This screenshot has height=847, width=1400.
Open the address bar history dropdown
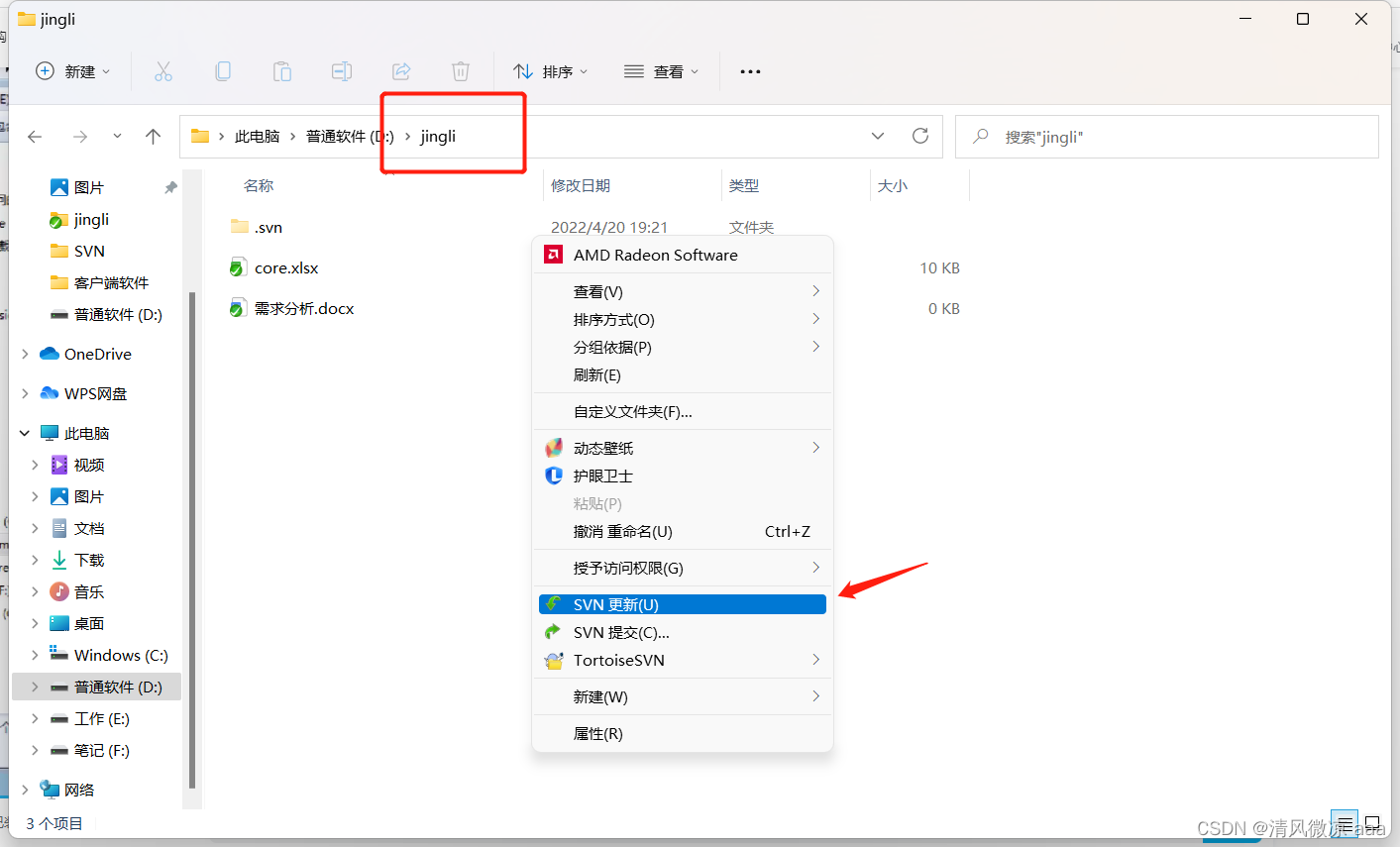(878, 136)
